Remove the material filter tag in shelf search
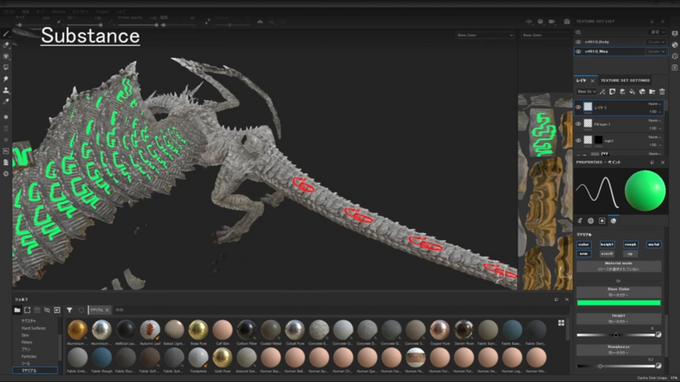 coord(108,310)
